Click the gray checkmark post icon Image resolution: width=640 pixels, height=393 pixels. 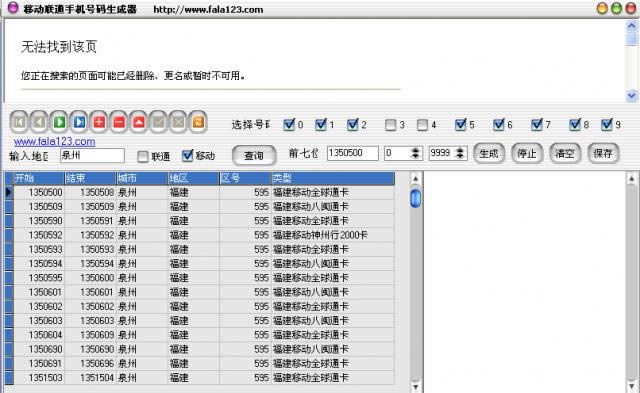pos(158,122)
